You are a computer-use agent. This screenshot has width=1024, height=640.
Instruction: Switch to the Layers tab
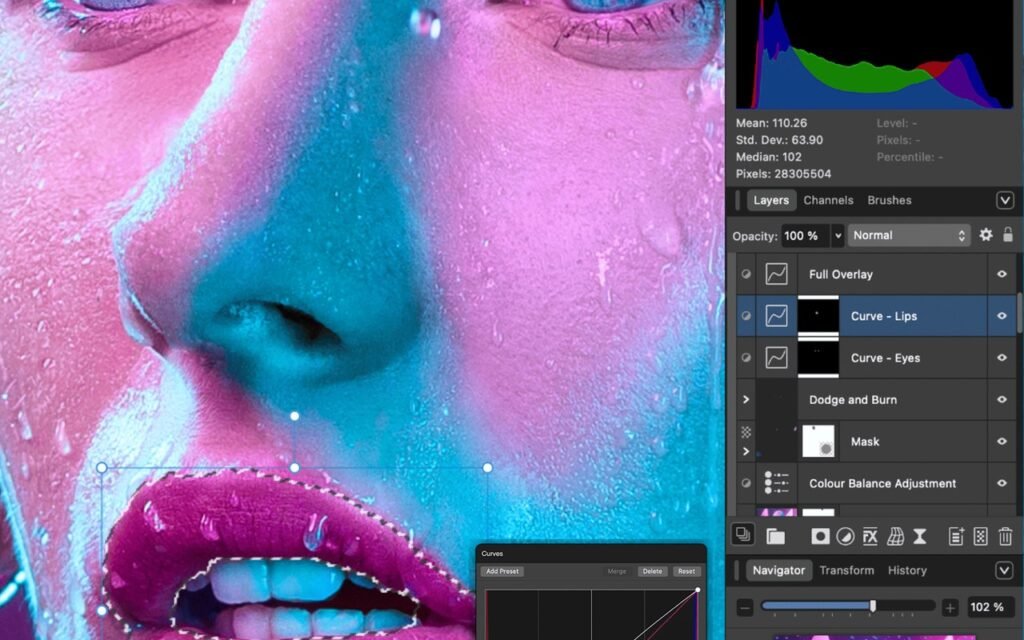[771, 200]
